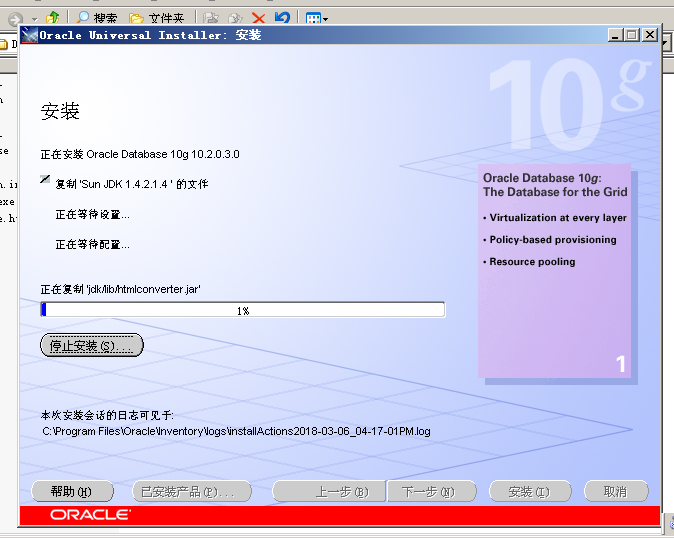Click the text Virtualization at every layer
This screenshot has height=538, width=674.
coord(558,218)
